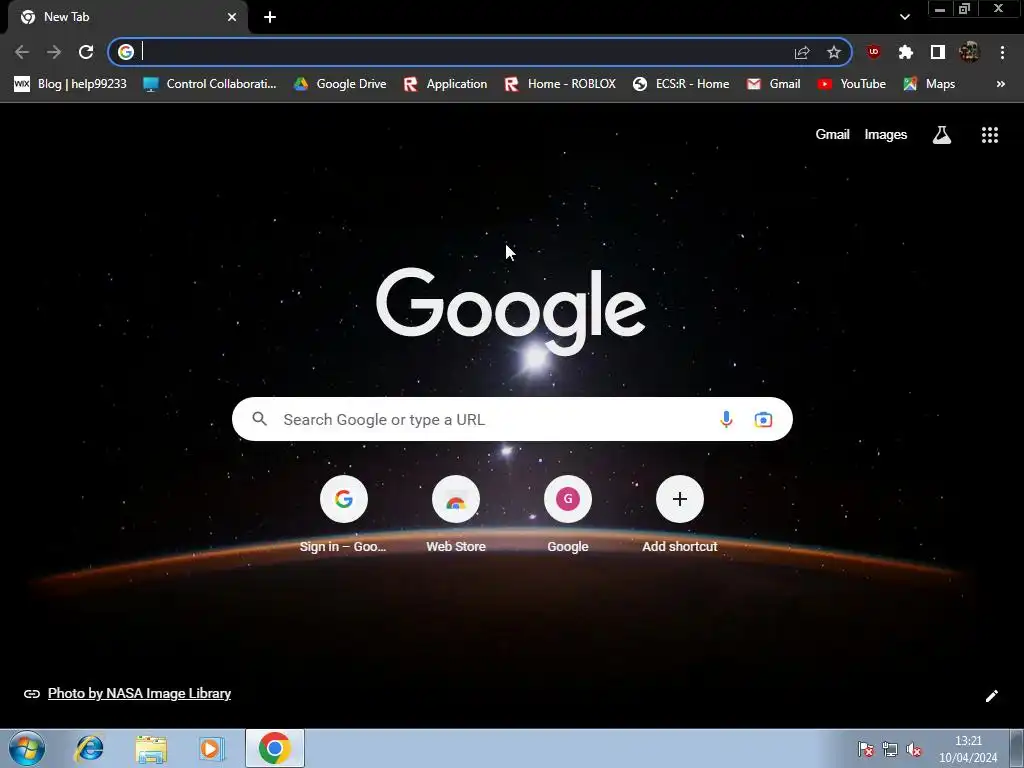Screen dimensions: 1024x768
Task: Expand the tab search chevron
Action: 904,17
